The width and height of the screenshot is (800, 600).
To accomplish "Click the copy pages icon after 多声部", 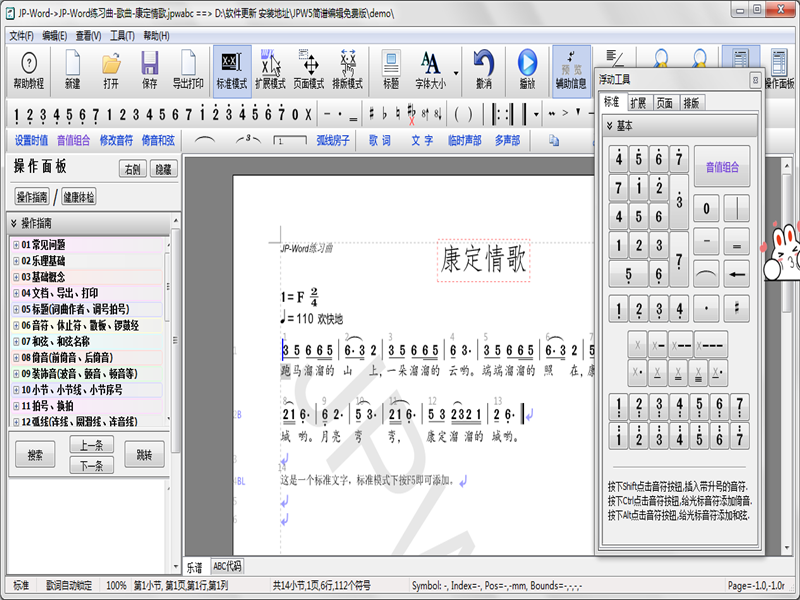I will click(554, 140).
